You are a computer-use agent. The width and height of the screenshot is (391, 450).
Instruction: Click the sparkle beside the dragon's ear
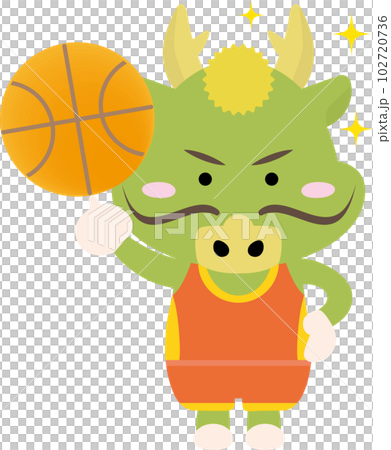point(356,129)
